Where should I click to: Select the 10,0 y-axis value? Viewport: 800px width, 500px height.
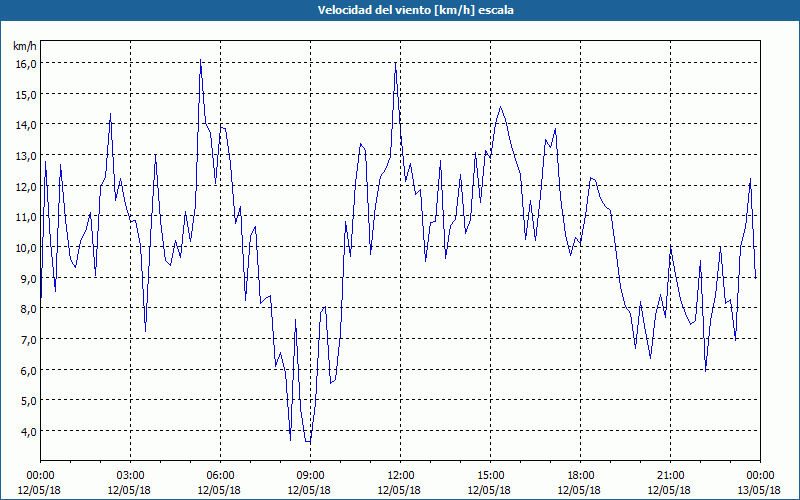pyautogui.click(x=26, y=247)
